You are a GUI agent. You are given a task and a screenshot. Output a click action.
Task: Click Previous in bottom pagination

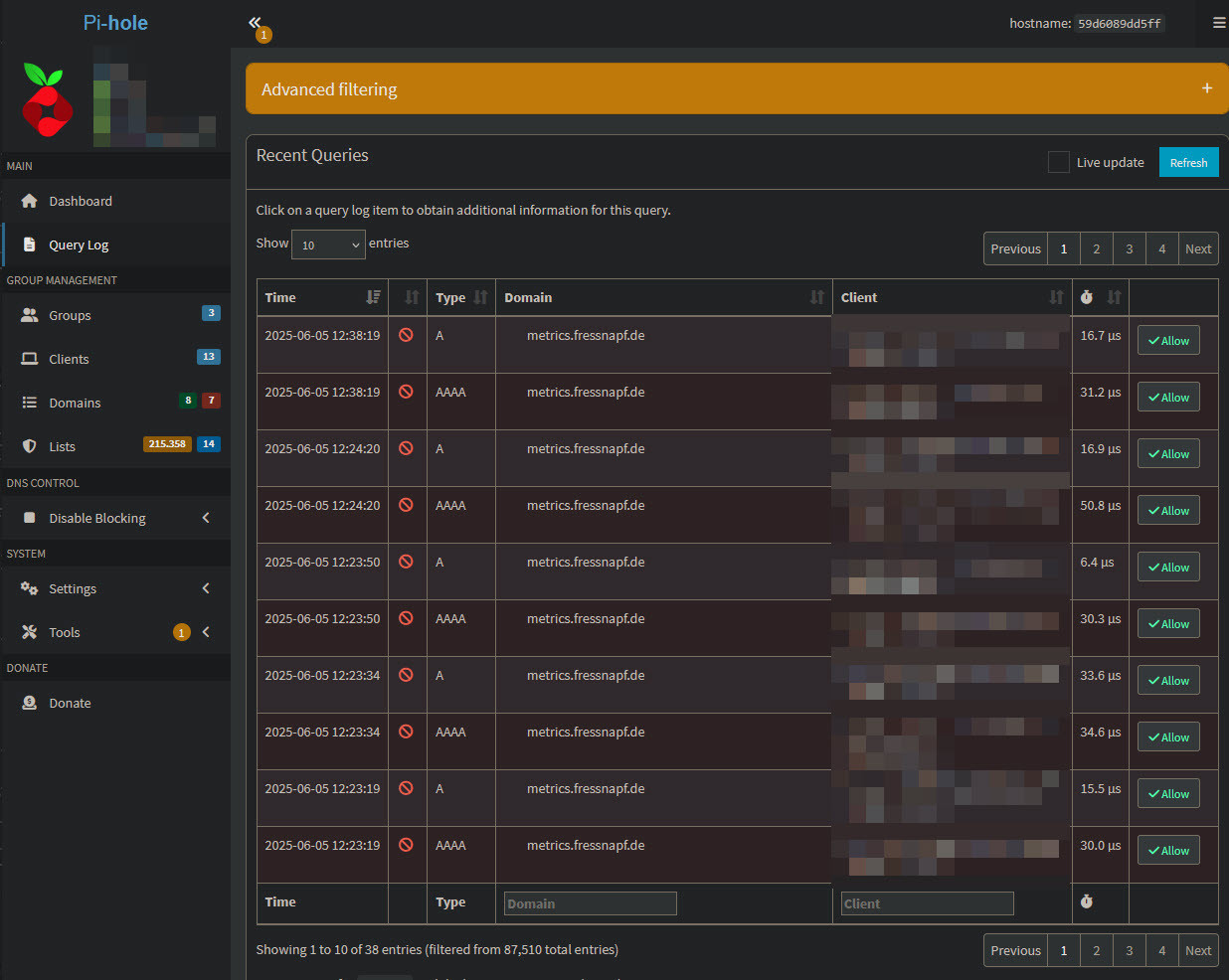pos(1015,950)
